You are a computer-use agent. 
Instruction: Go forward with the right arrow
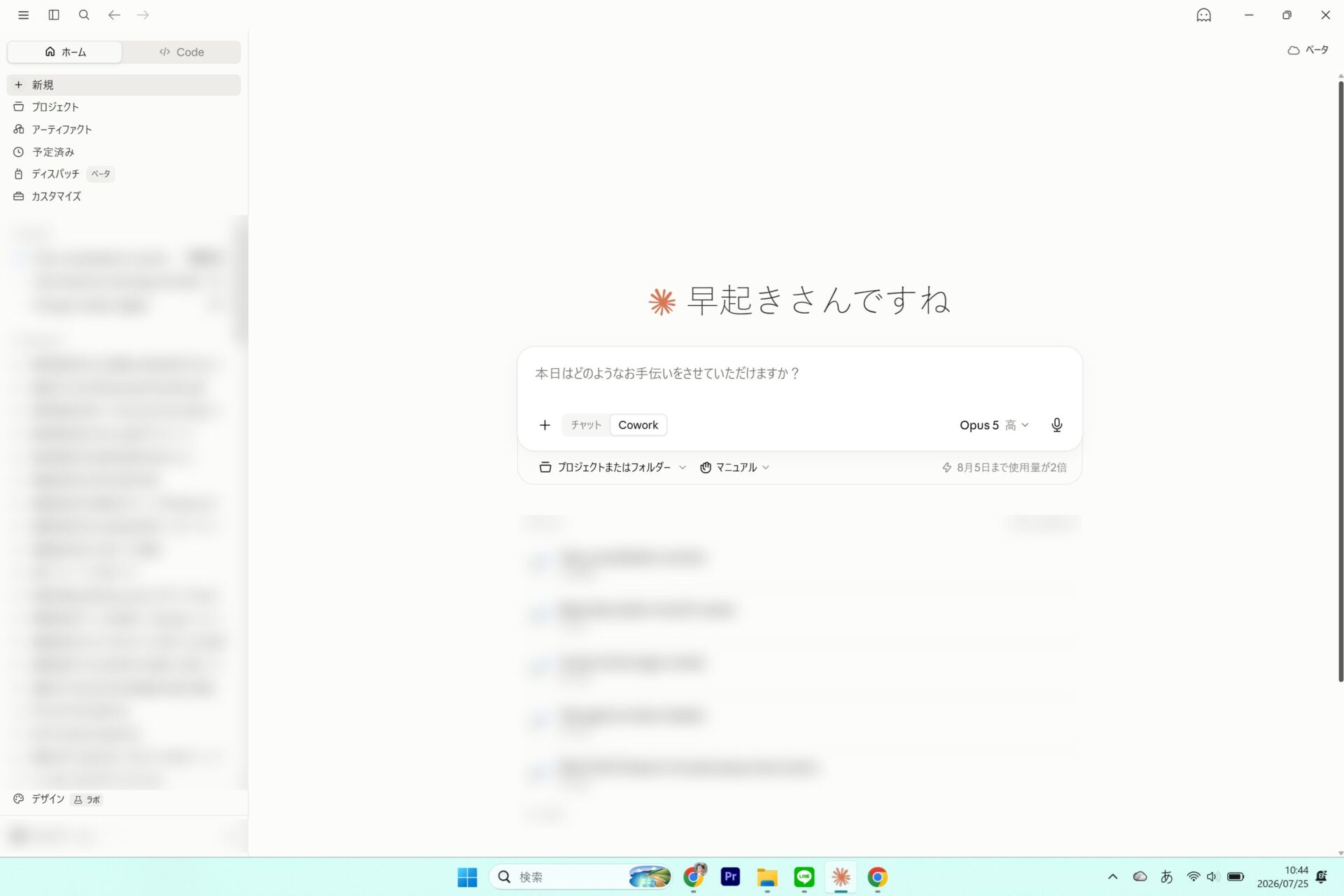[143, 15]
